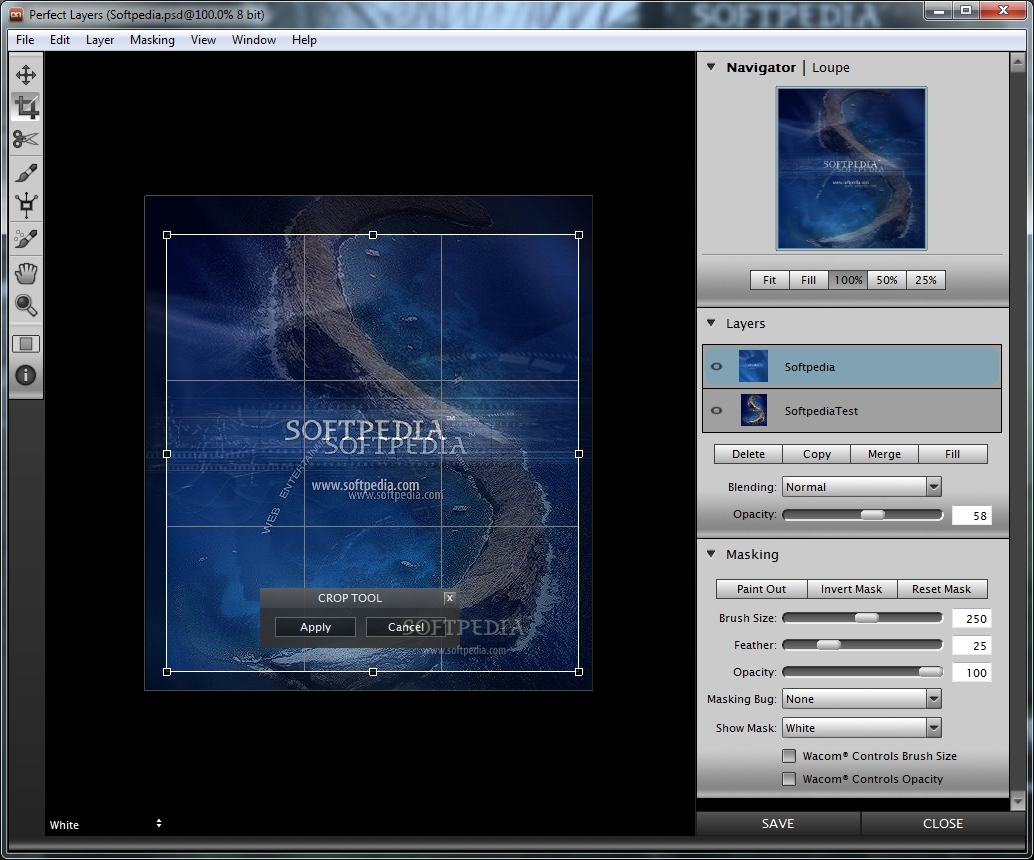The height and width of the screenshot is (860, 1034).
Task: Click the Fill layer button
Action: (953, 454)
